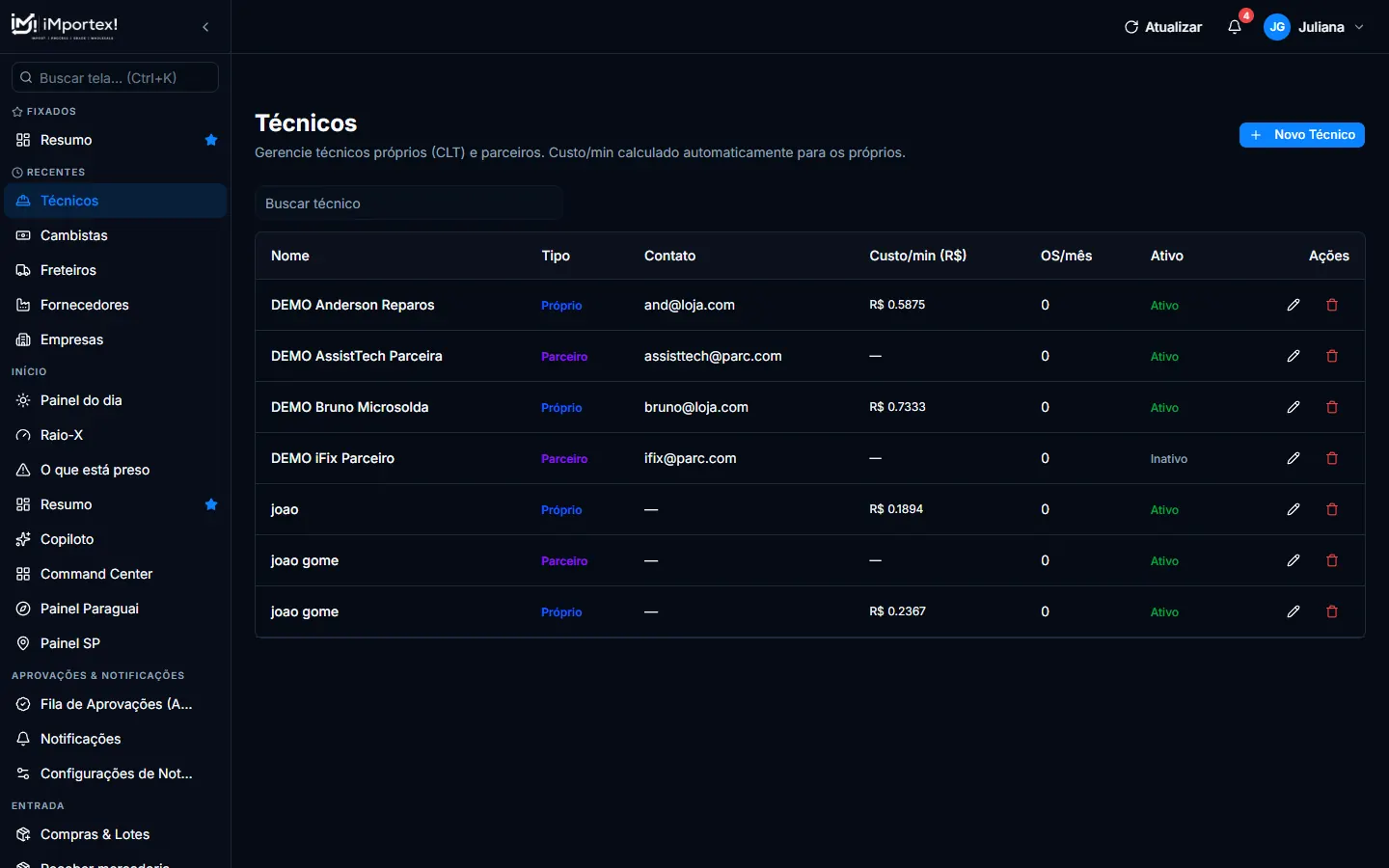Edit the DEMO AssistTech Parceira entry

point(1294,356)
